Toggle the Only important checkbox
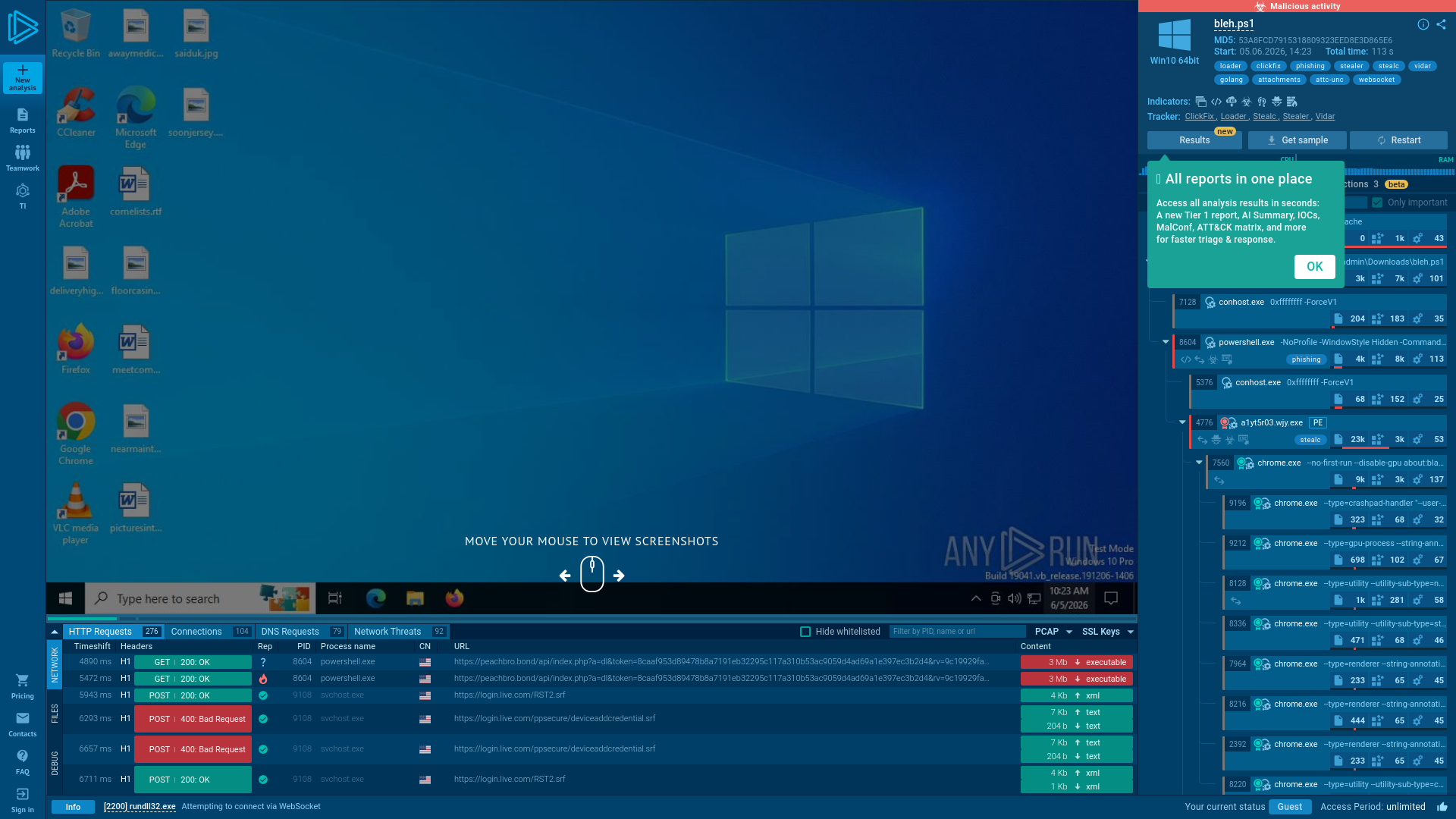This screenshot has width=1456, height=819. click(1377, 202)
